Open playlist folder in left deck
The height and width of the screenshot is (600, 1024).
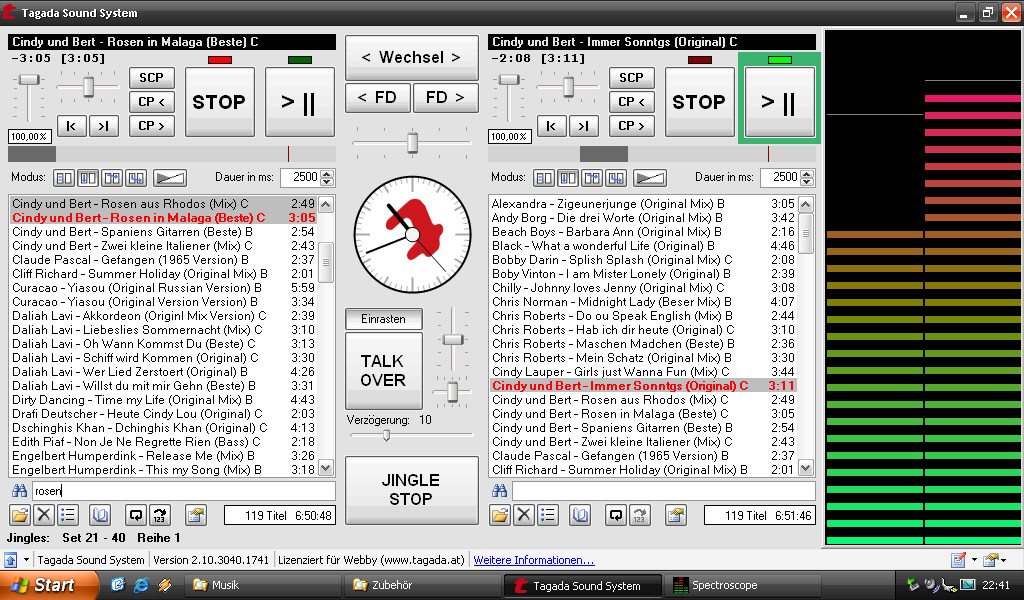[20, 515]
